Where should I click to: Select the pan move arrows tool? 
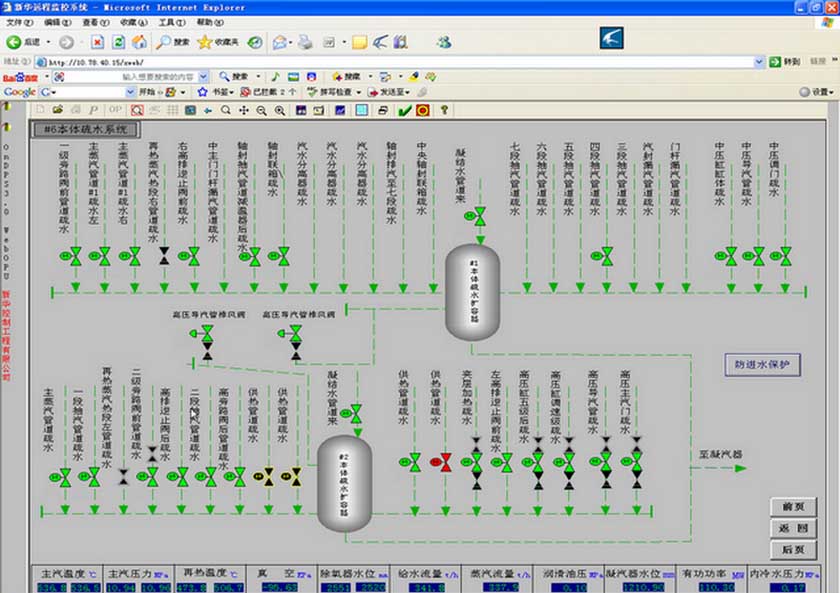pos(244,109)
